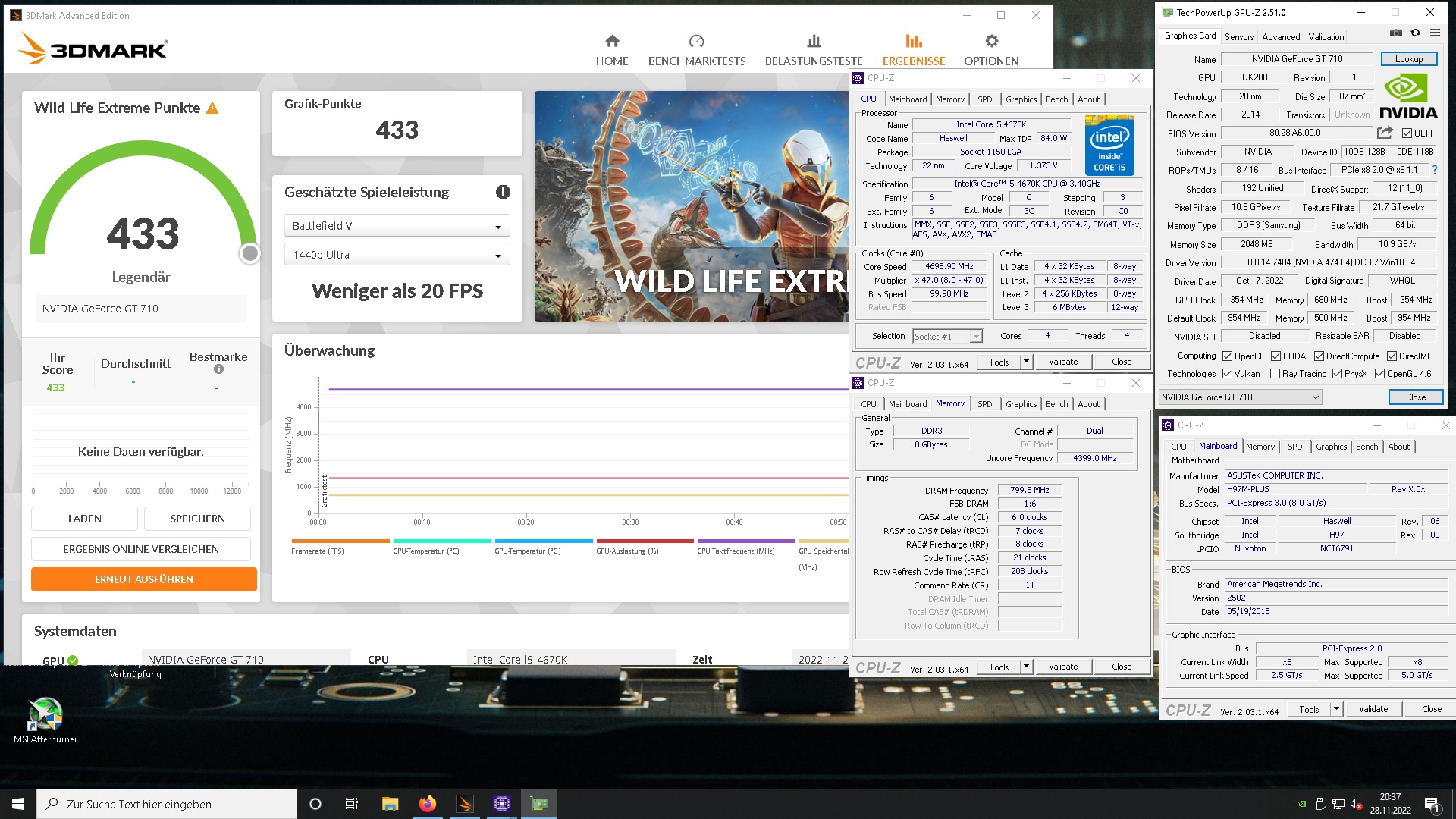Viewport: 1456px width, 819px height.
Task: Open Battlefield V game dropdown
Action: (397, 226)
